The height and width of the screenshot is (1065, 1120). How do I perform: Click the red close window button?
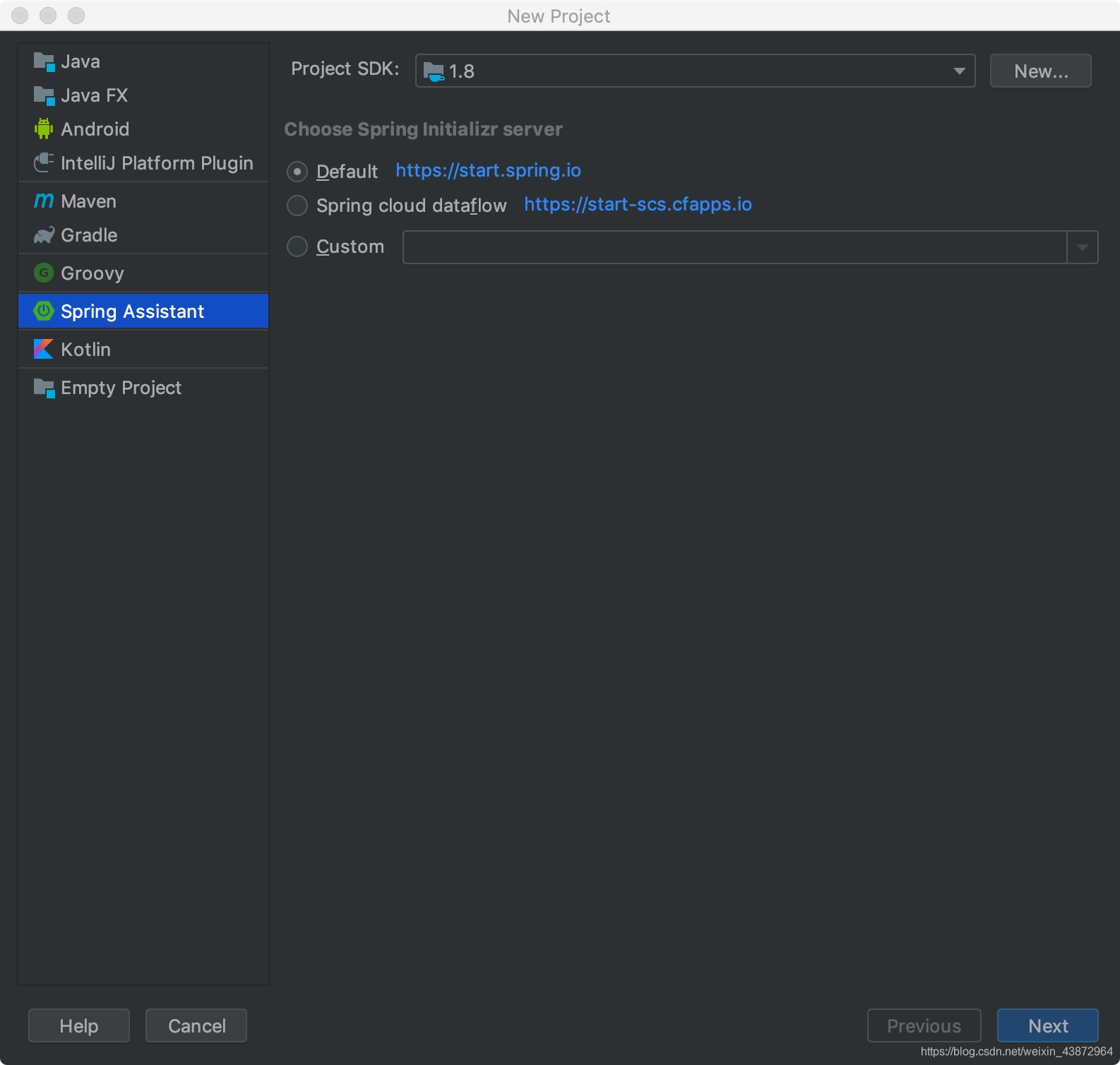(20, 16)
